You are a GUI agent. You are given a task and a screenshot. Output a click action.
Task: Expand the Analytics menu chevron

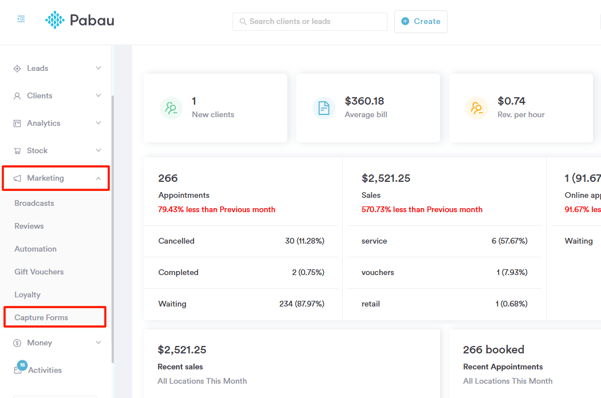coord(99,123)
